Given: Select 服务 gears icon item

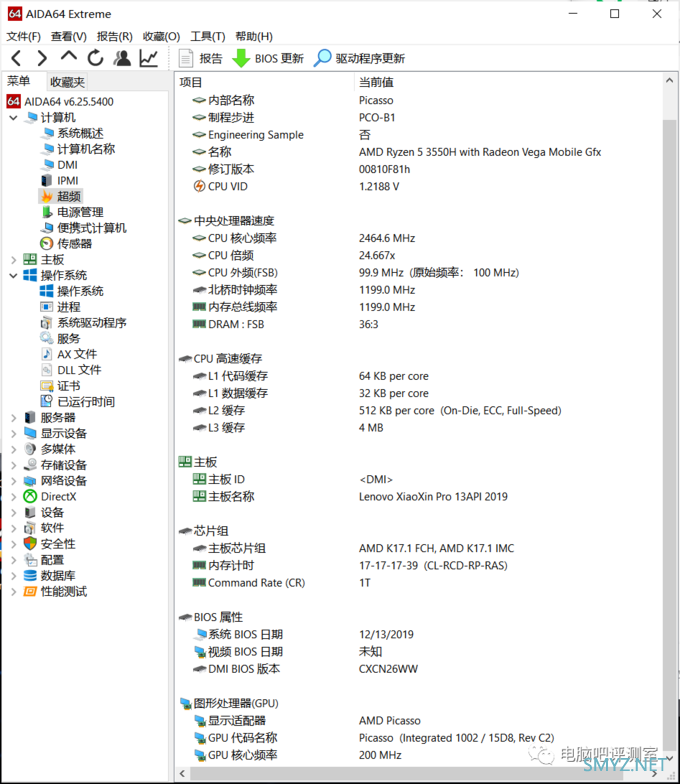Looking at the screenshot, I should [x=61, y=338].
